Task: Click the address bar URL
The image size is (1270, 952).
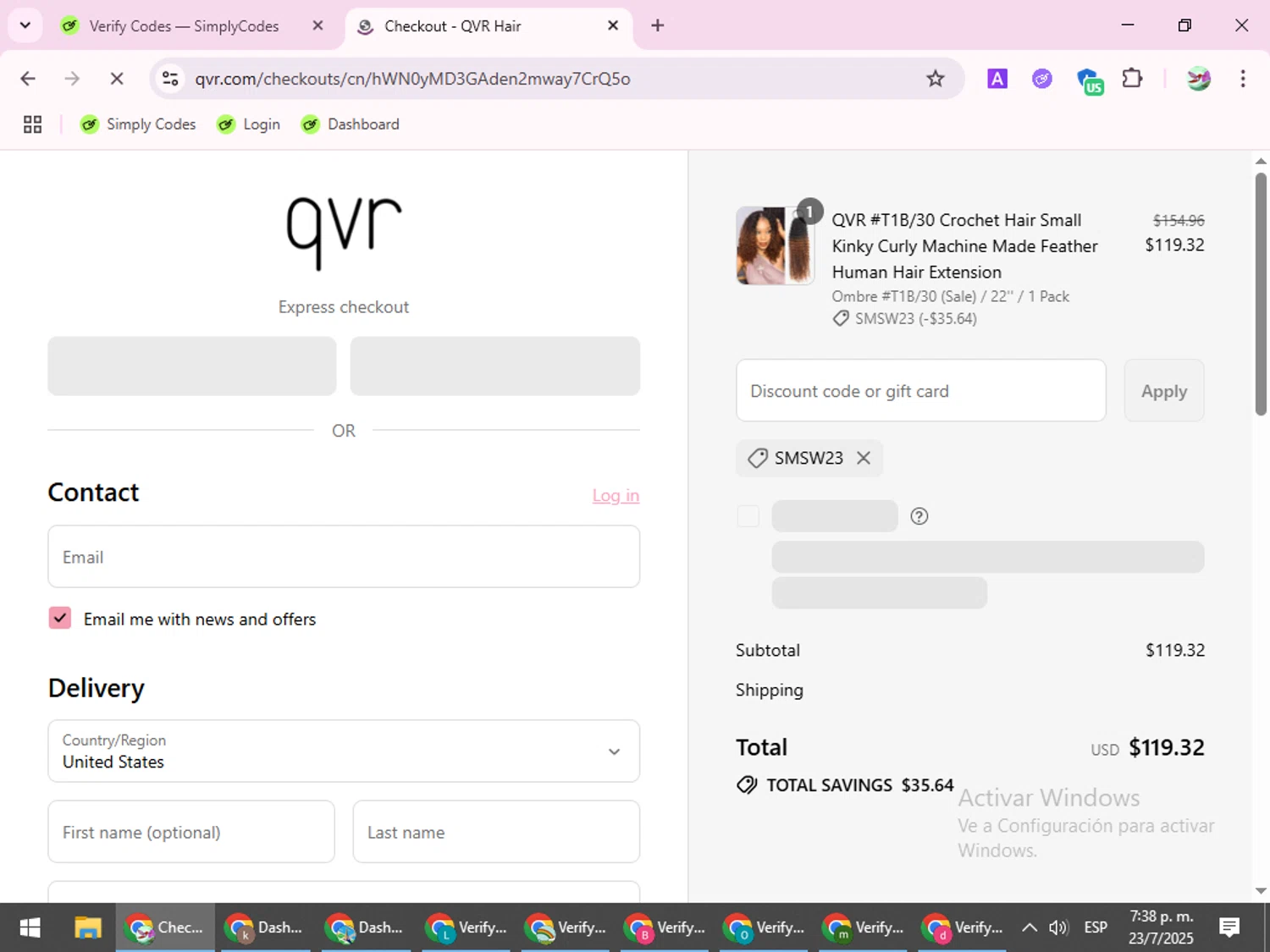Action: (412, 79)
